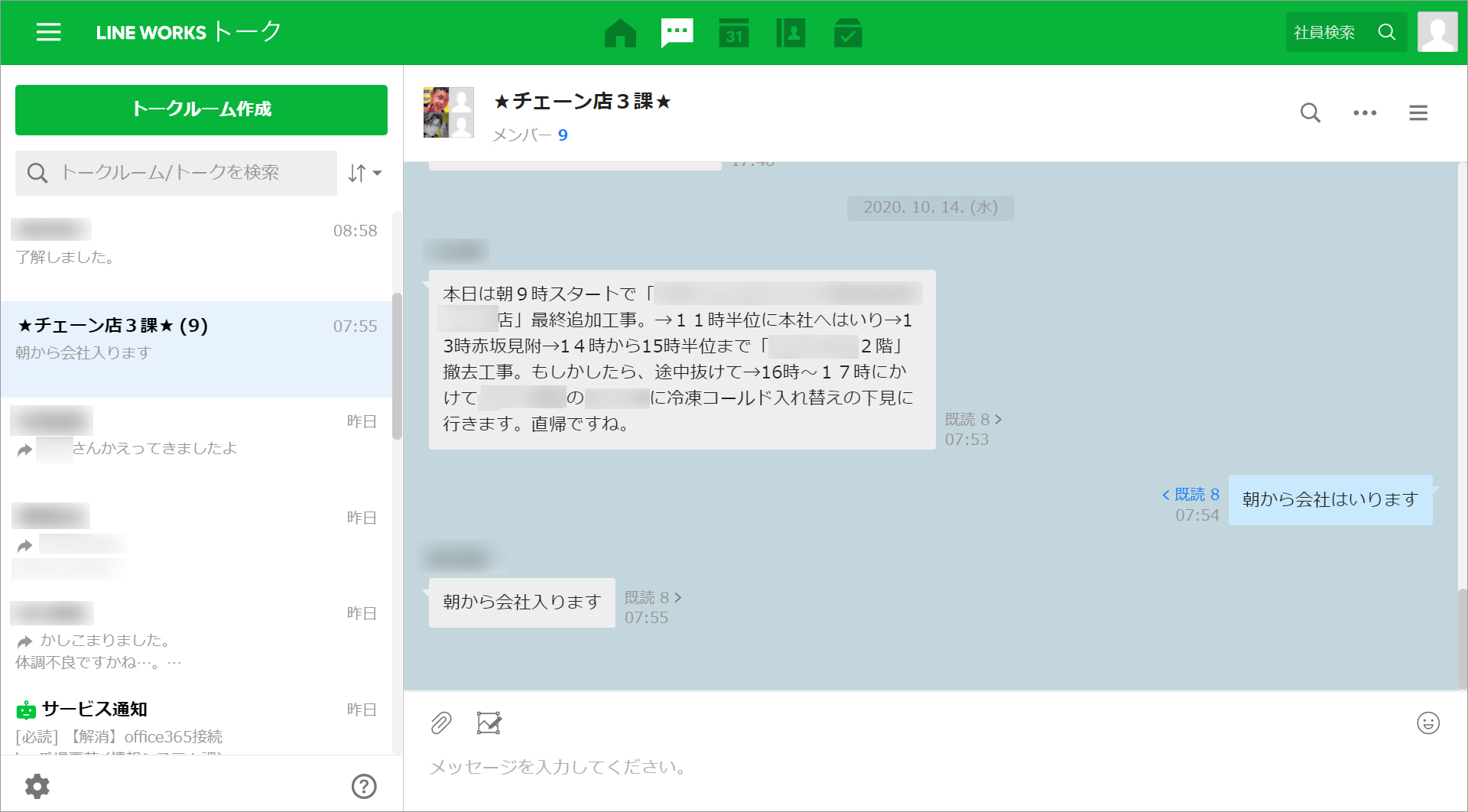Click the トークルーム作成 button
1468x812 pixels.
pyautogui.click(x=201, y=109)
